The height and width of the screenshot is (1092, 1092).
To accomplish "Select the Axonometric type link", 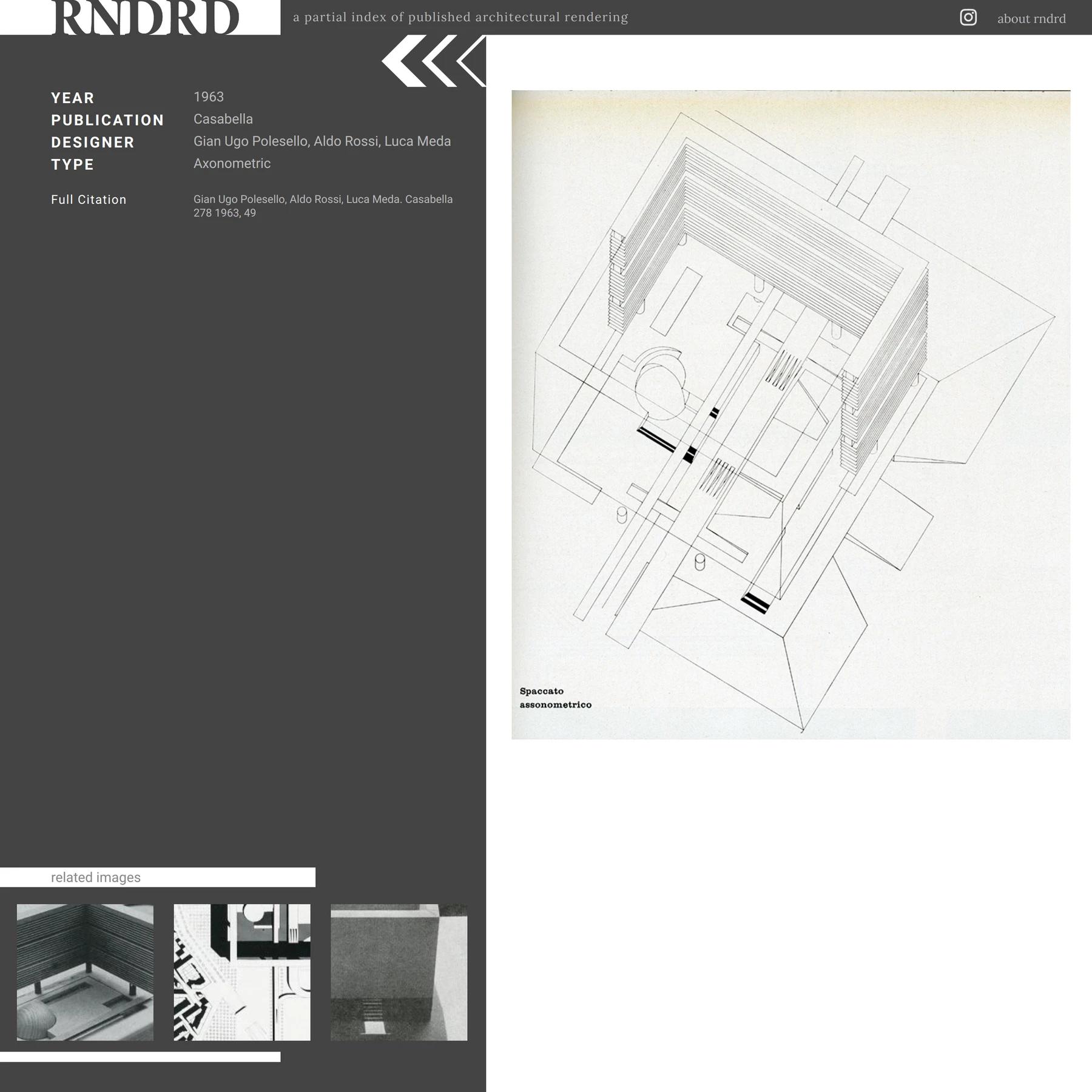I will click(x=232, y=164).
